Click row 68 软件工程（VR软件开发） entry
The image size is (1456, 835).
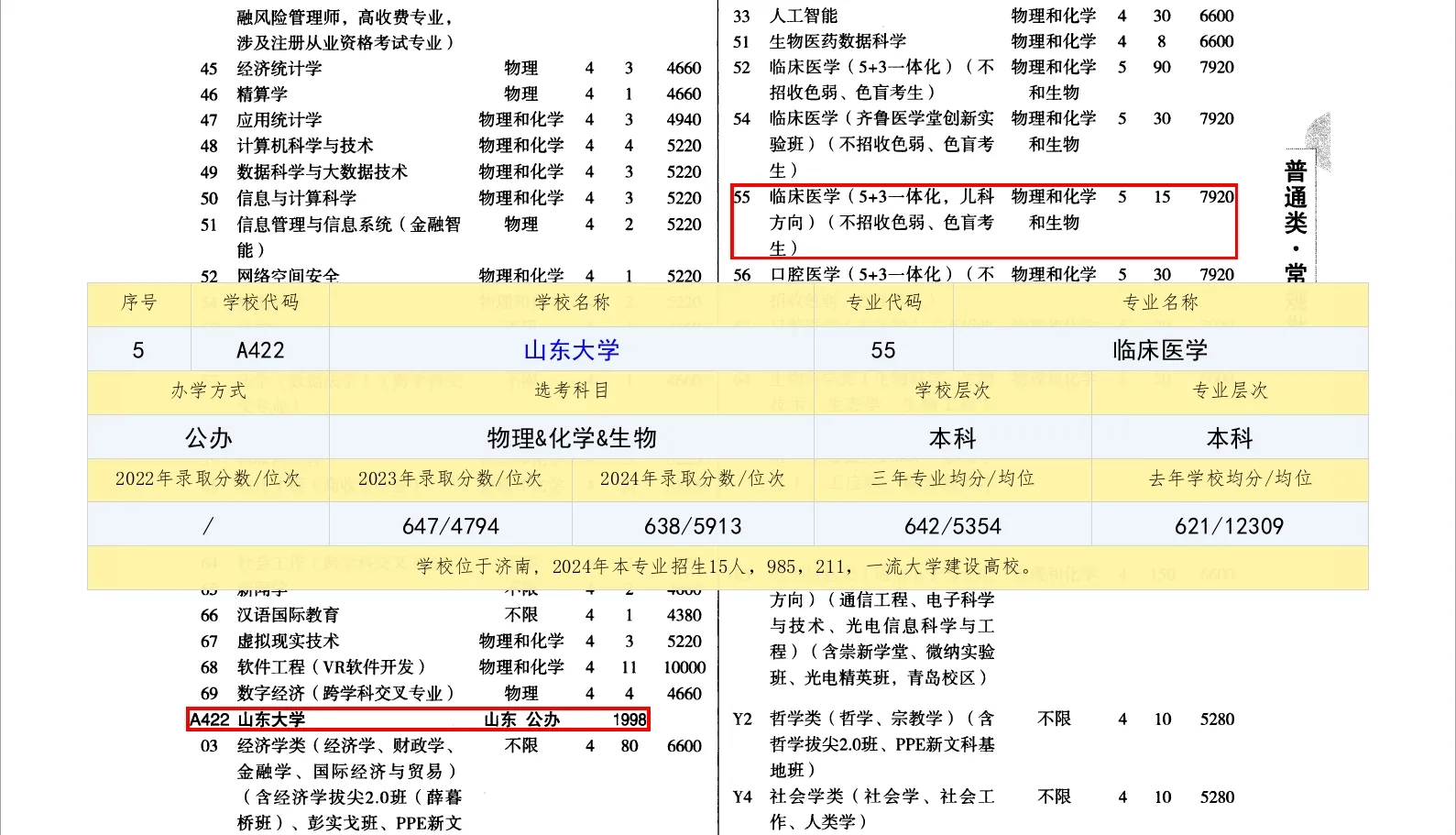coord(331,667)
